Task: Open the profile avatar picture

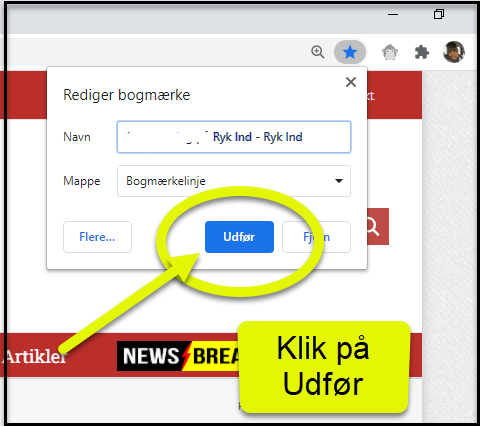Action: click(x=454, y=52)
